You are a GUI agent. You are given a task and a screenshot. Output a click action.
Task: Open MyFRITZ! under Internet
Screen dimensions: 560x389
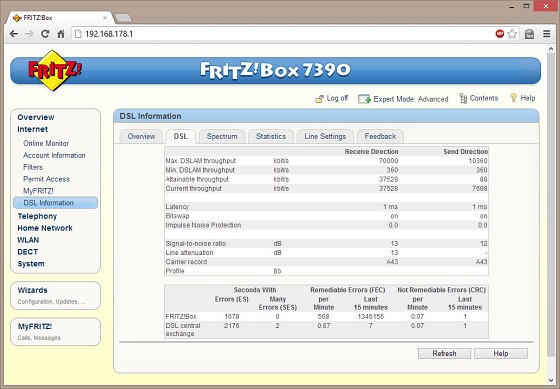[x=38, y=191]
